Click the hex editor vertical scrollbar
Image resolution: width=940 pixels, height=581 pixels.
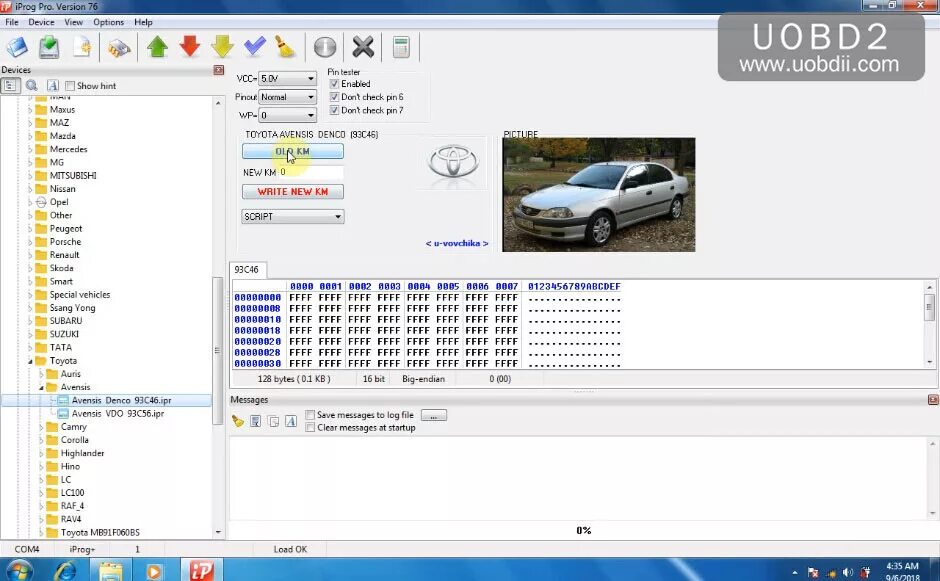coord(929,307)
